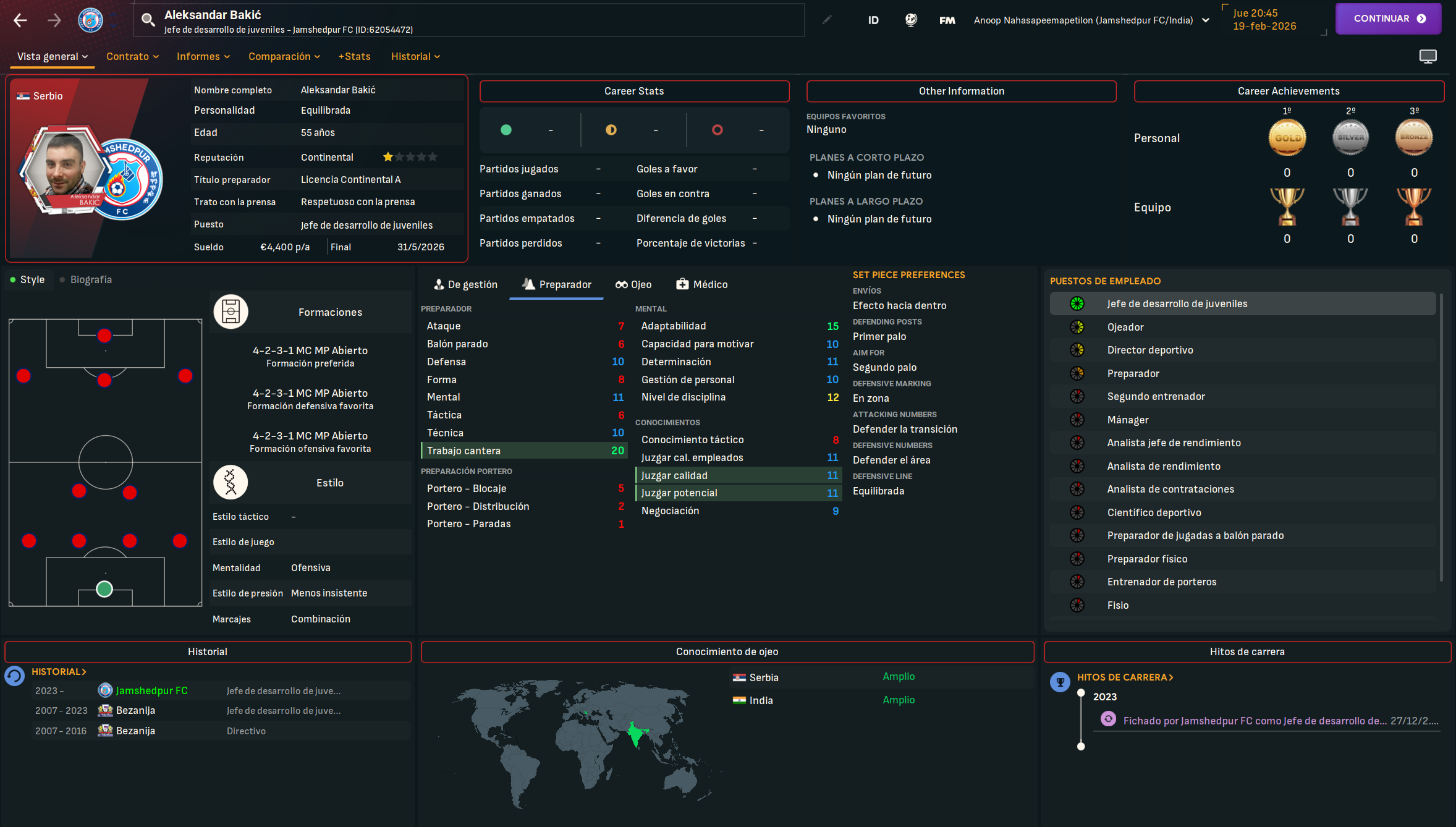Select the Style radio view
This screenshot has height=827, width=1456.
[x=27, y=279]
